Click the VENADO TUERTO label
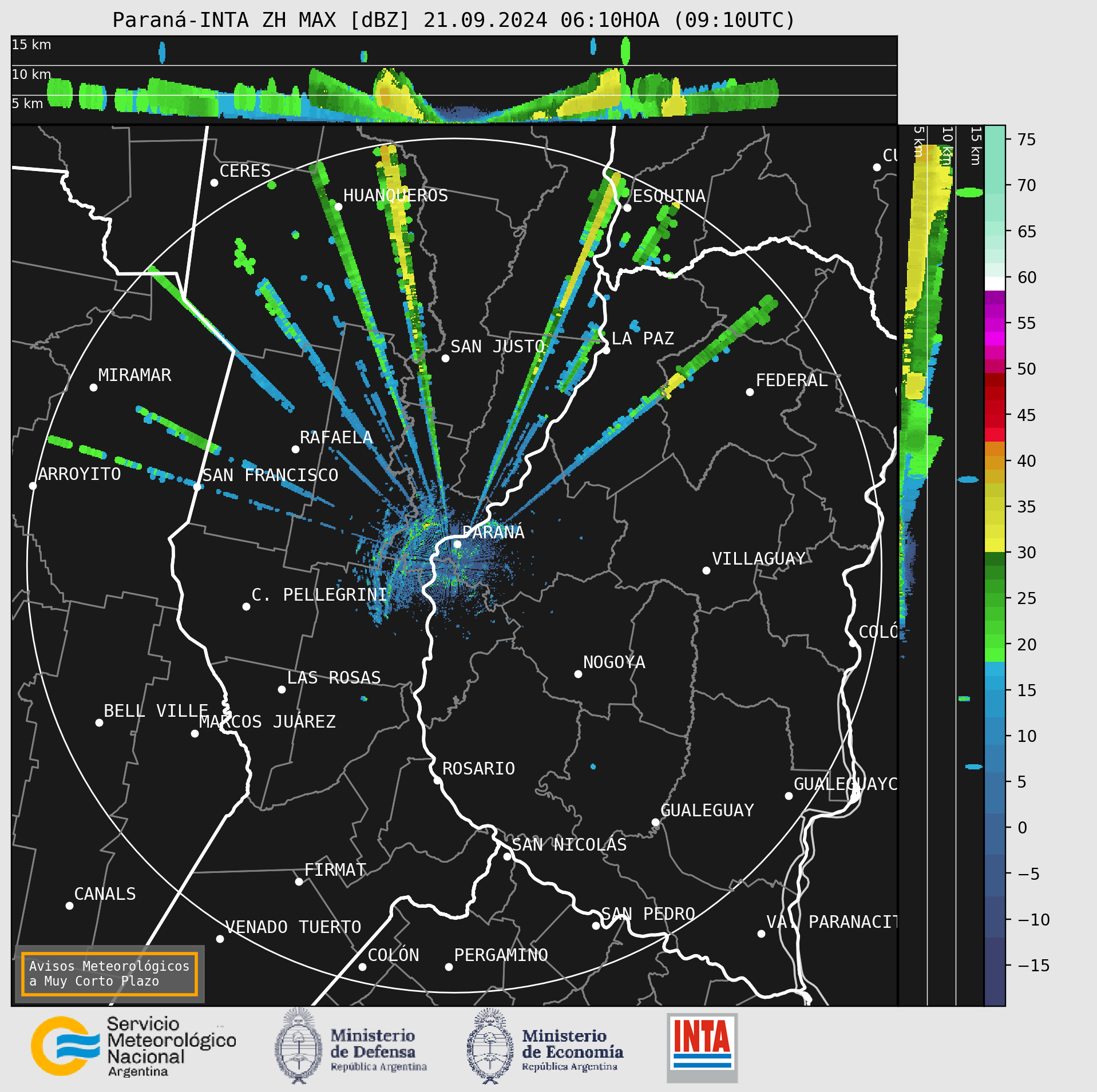 (293, 927)
